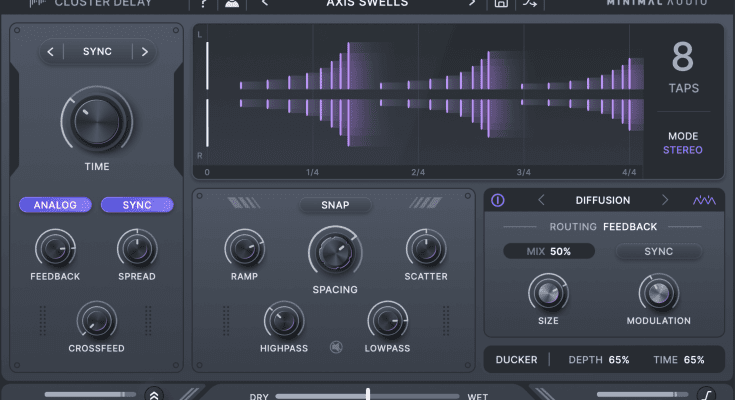The height and width of the screenshot is (400, 735).
Task: Click the user account icon
Action: click(x=233, y=4)
